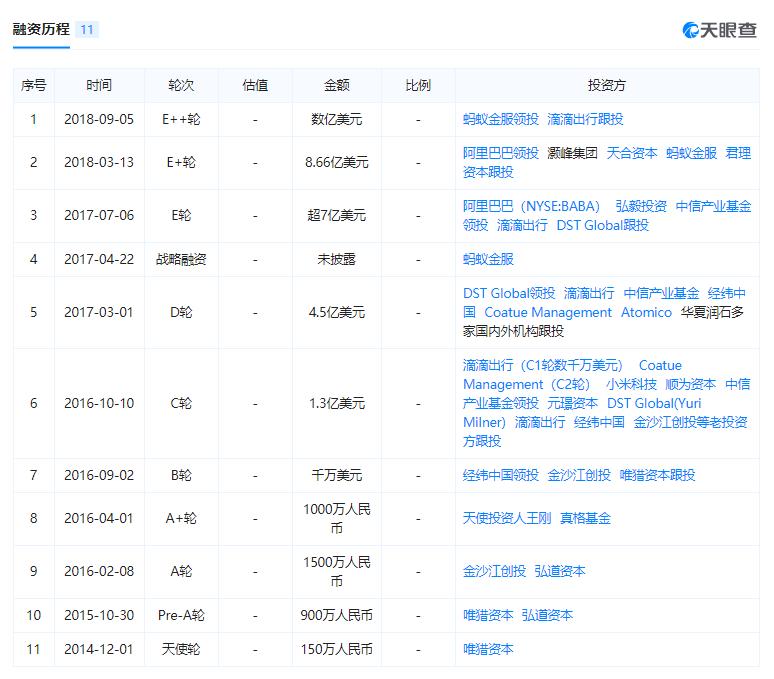Open 滴滴出行 (C1轮数千万美元) link
774x679 pixels.
pos(543,366)
